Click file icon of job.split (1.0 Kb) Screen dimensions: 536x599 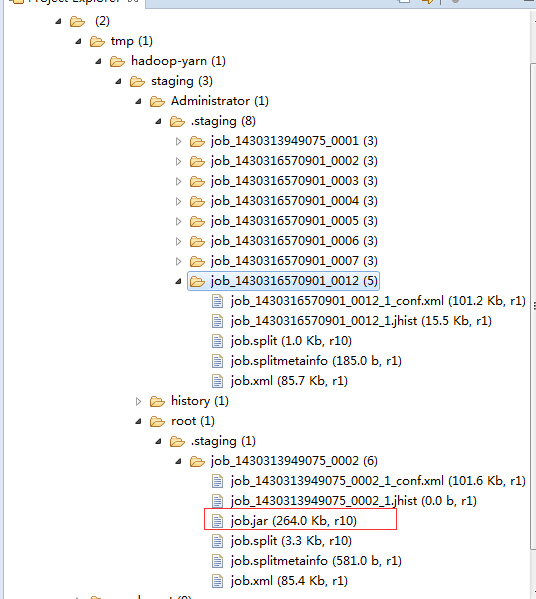coord(217,341)
